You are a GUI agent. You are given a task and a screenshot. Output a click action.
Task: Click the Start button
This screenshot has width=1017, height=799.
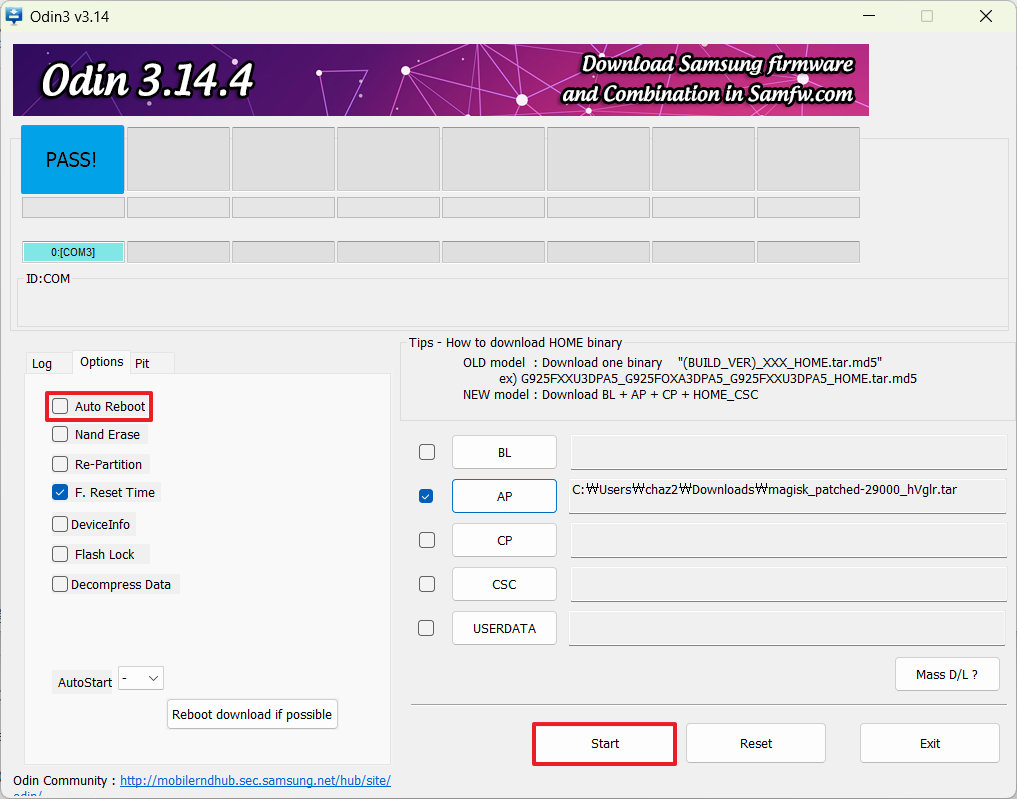604,743
